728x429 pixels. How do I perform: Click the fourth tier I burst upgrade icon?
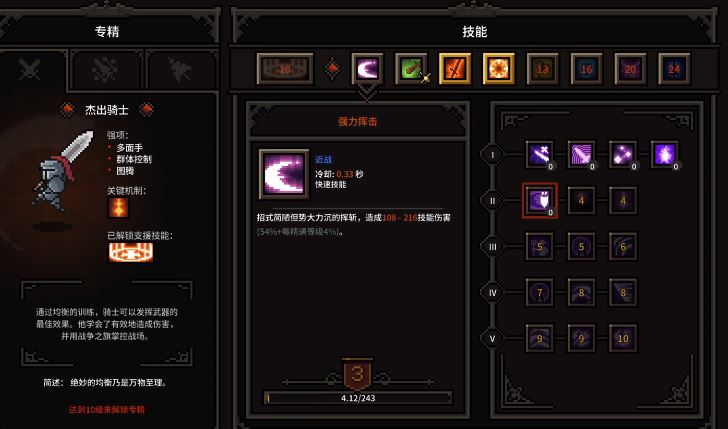[664, 155]
